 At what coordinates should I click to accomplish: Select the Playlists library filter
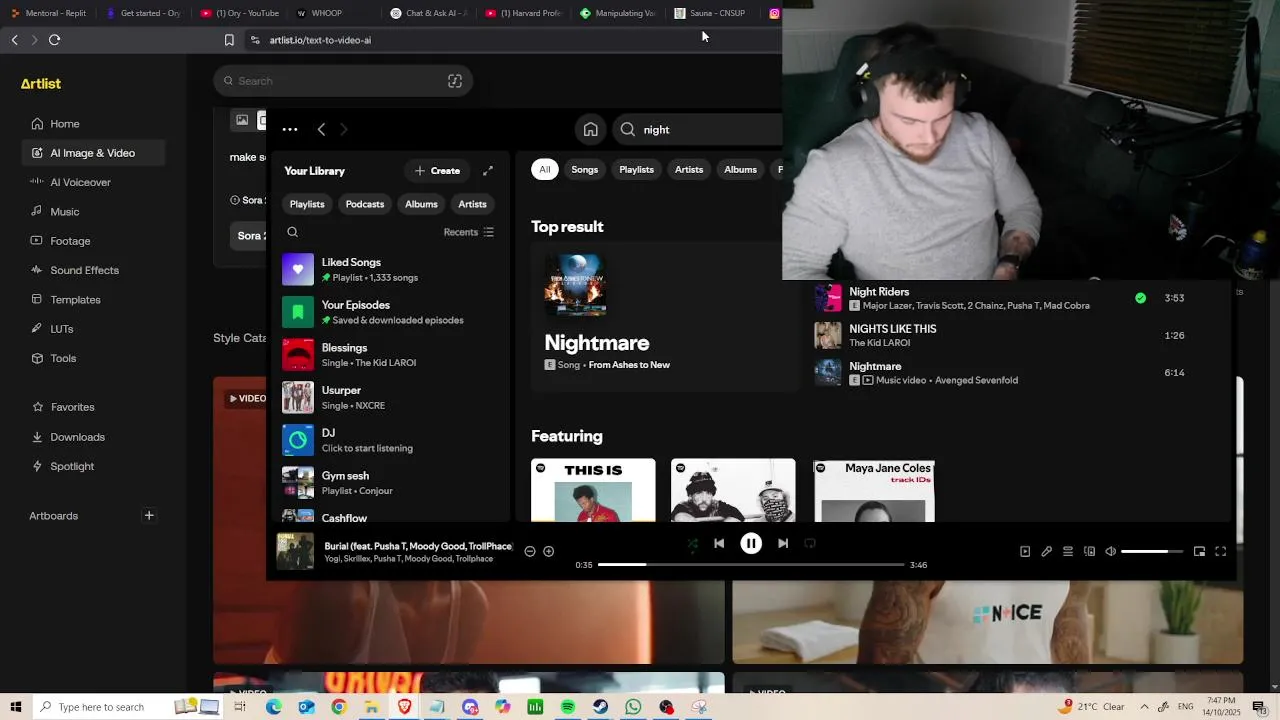307,204
